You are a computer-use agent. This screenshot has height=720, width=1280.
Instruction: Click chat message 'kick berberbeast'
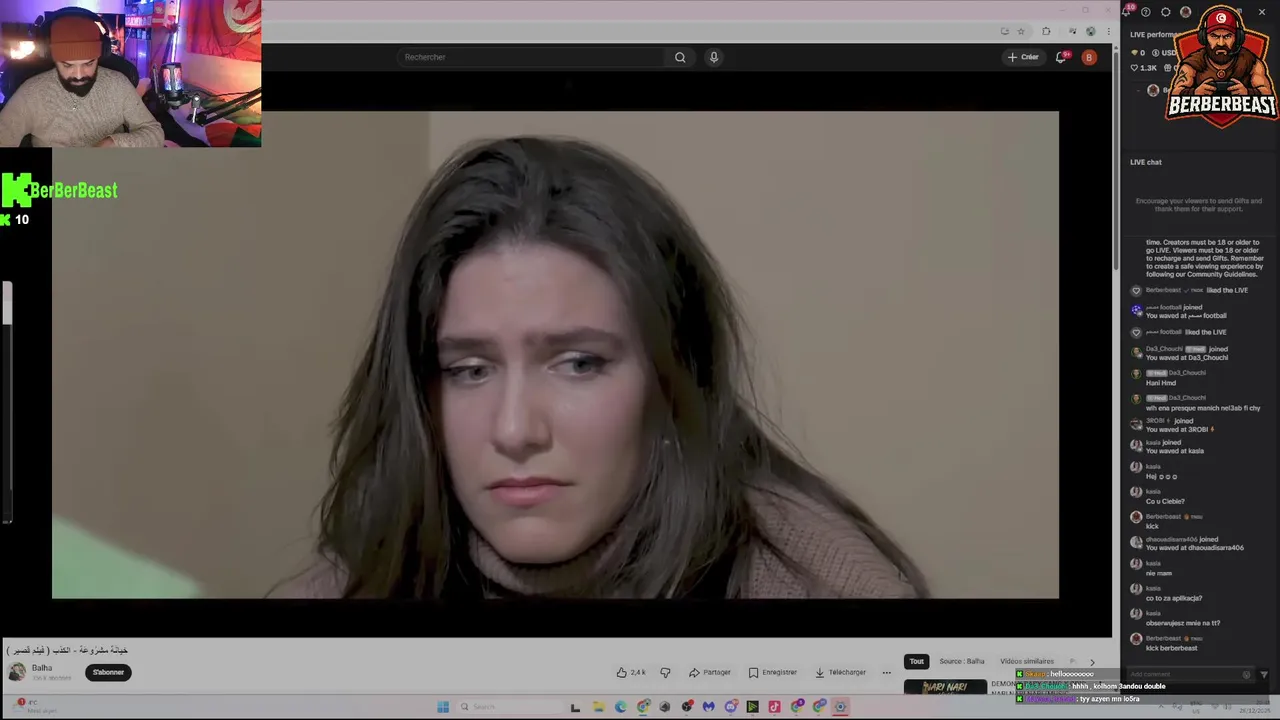click(1171, 648)
